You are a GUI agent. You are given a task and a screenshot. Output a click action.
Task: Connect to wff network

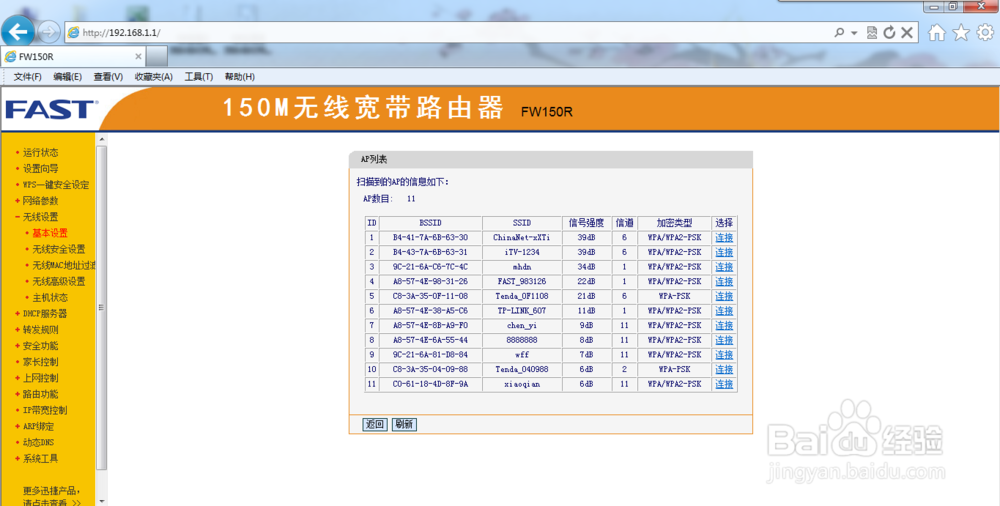724,355
